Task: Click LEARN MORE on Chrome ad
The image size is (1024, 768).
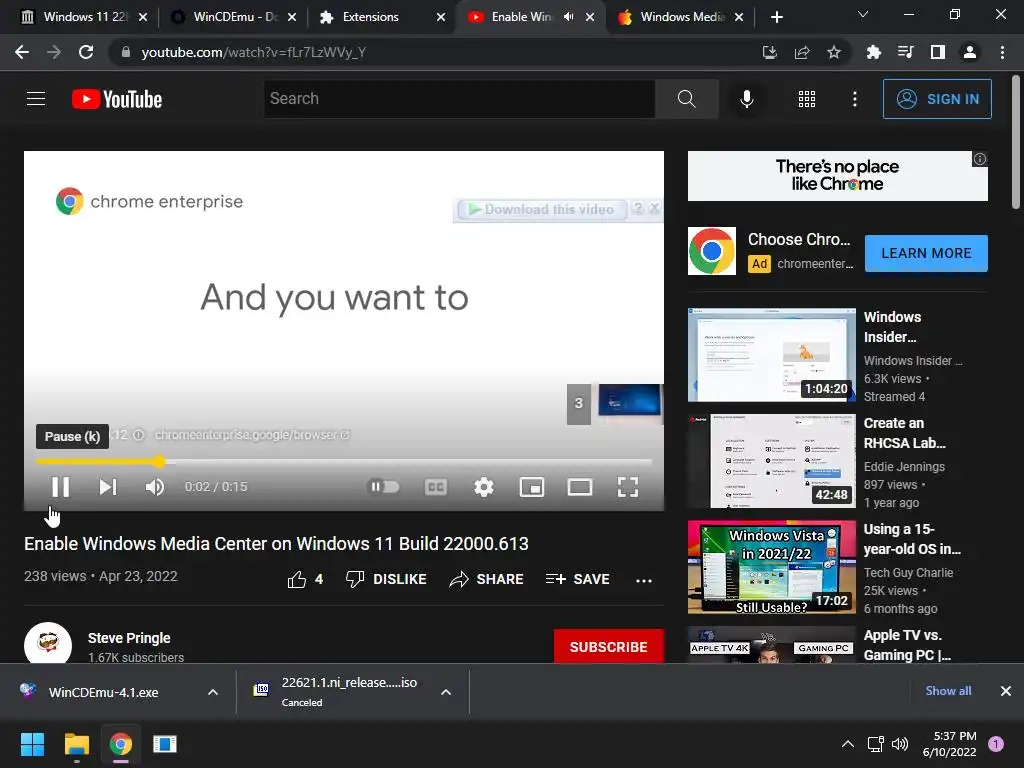Action: tap(926, 253)
